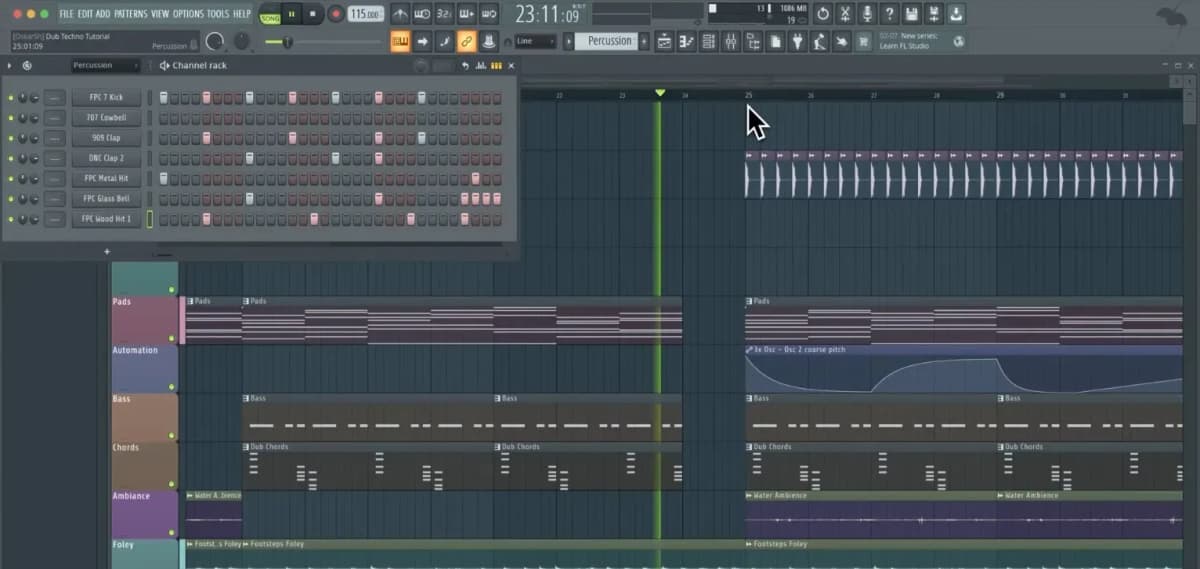Open the Piano roll view icon
The width and height of the screenshot is (1200, 569).
tap(687, 41)
